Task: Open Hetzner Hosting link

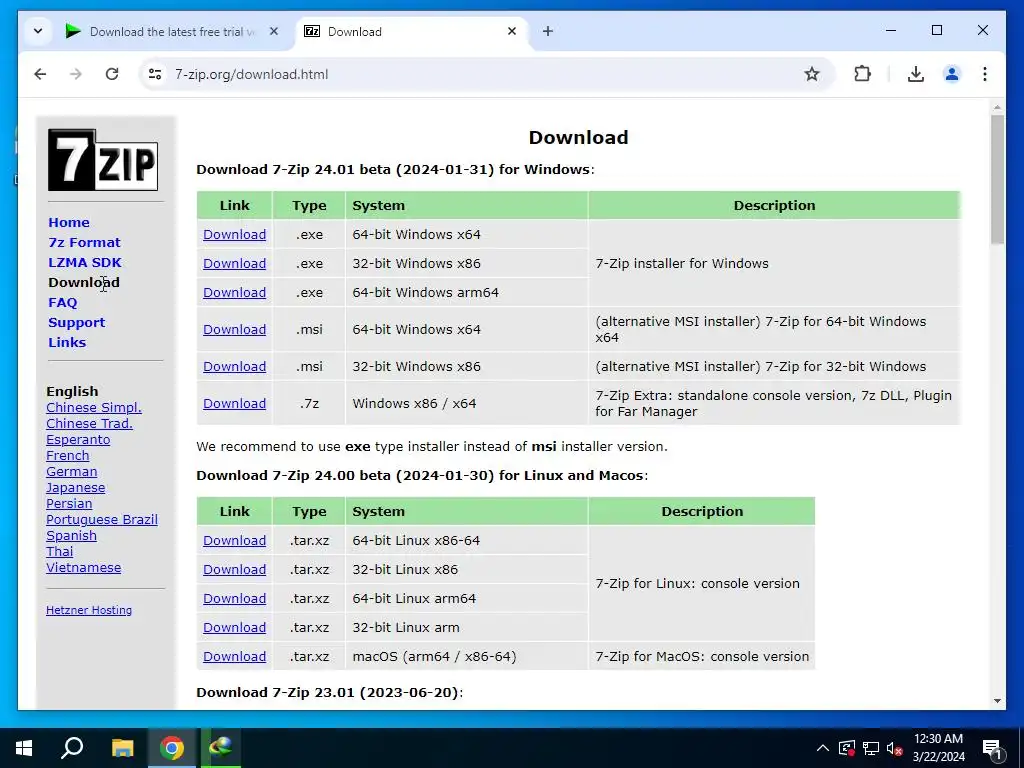Action: pos(89,610)
